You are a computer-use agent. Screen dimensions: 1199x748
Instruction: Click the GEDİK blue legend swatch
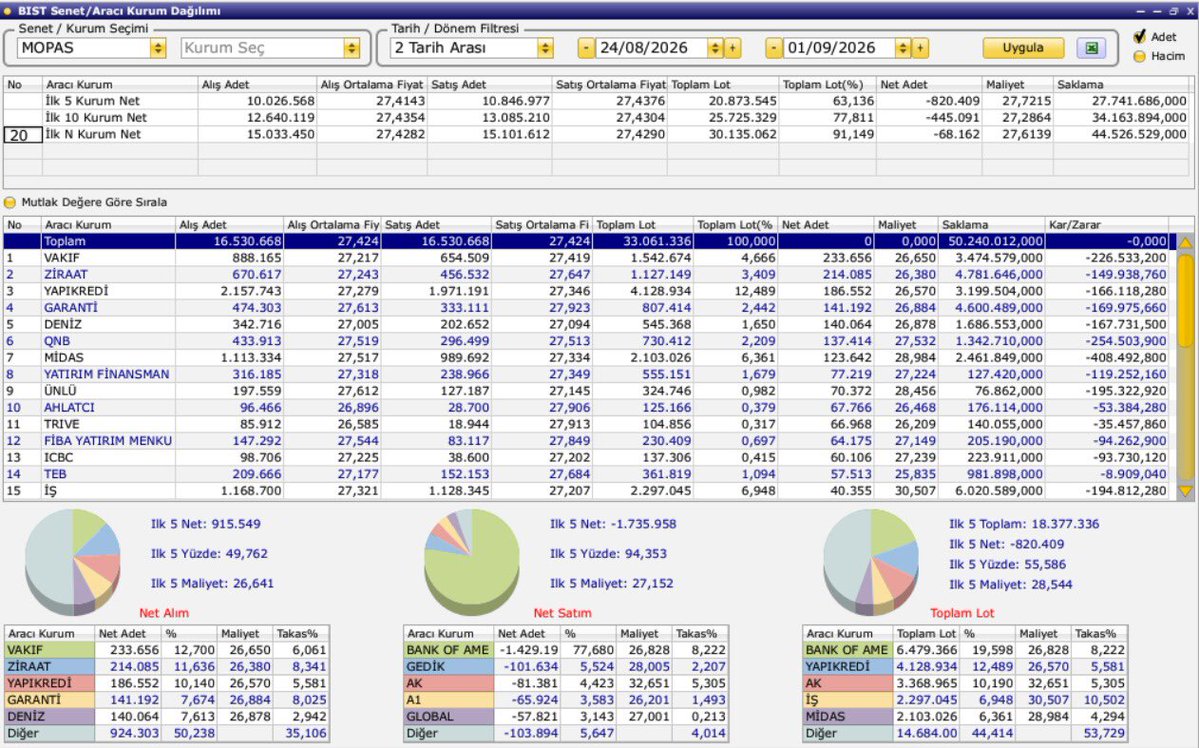click(449, 667)
